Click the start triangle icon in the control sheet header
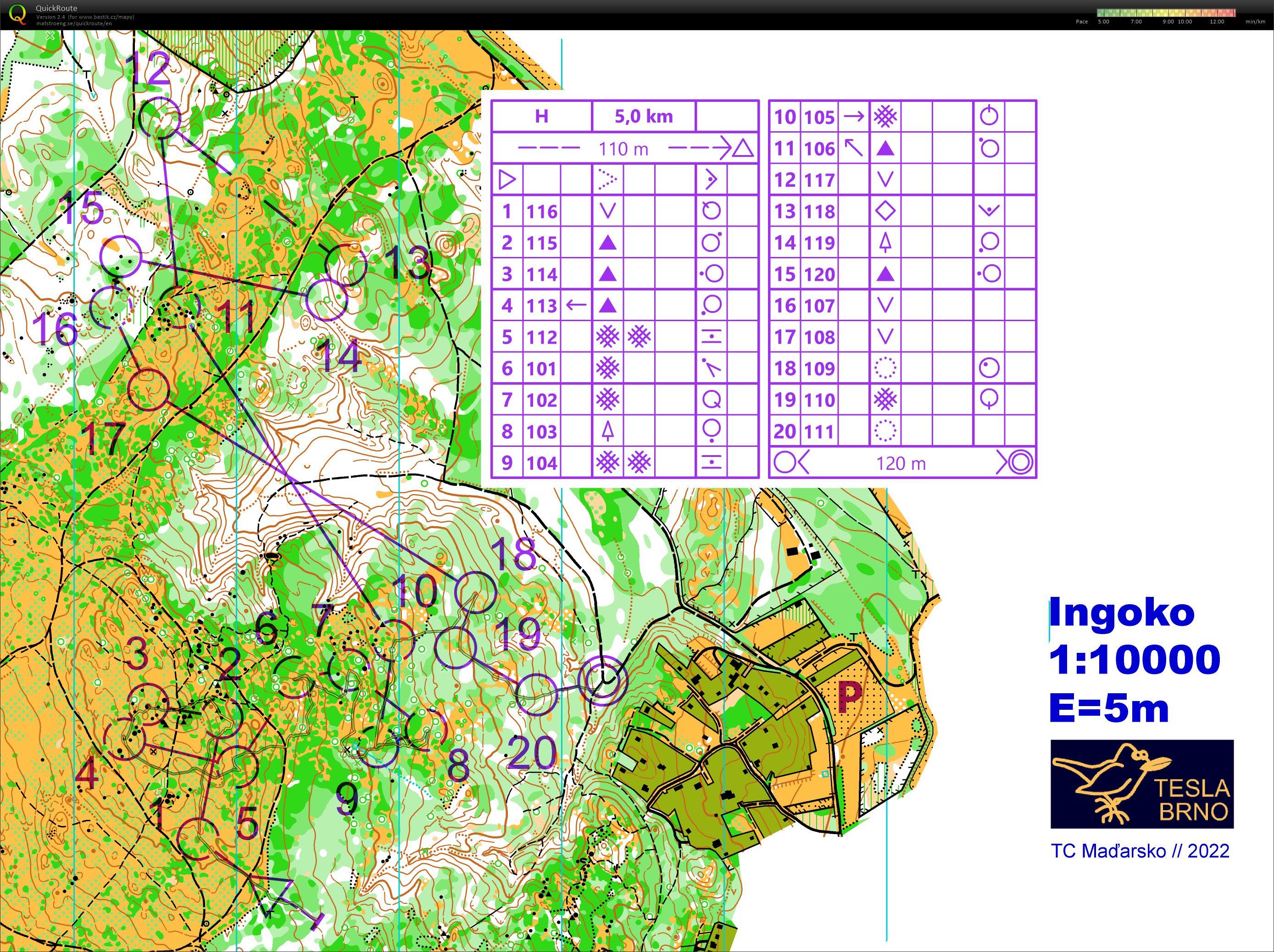Image resolution: width=1274 pixels, height=952 pixels. point(743,149)
